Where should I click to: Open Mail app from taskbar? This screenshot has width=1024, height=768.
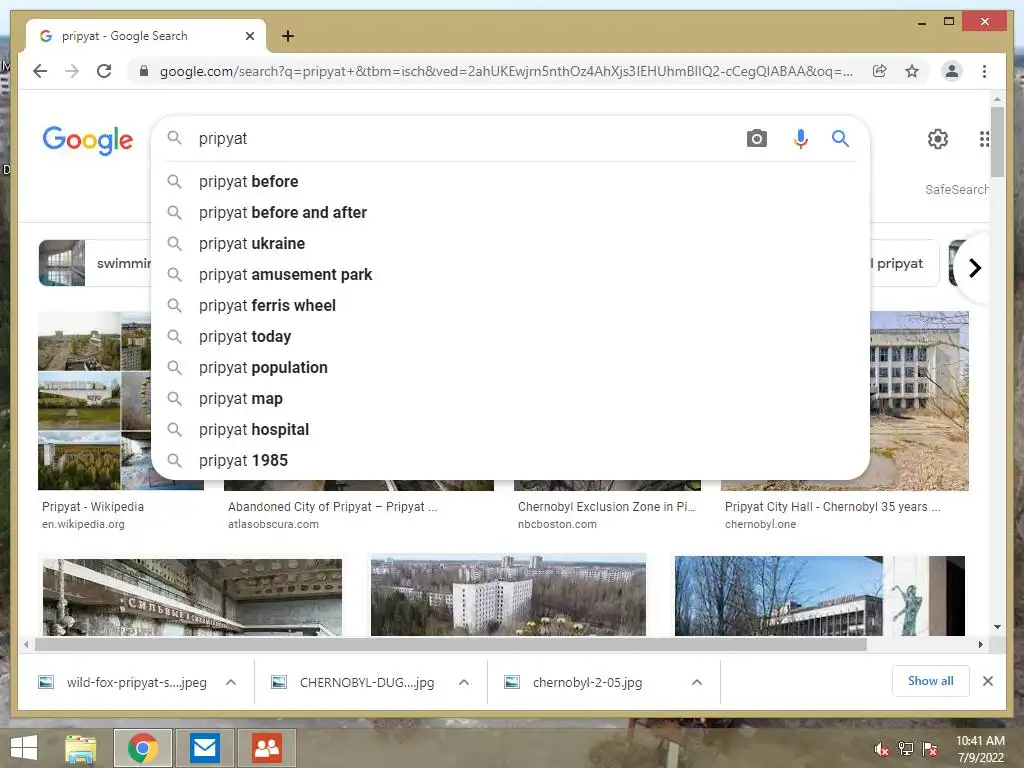[x=205, y=748]
